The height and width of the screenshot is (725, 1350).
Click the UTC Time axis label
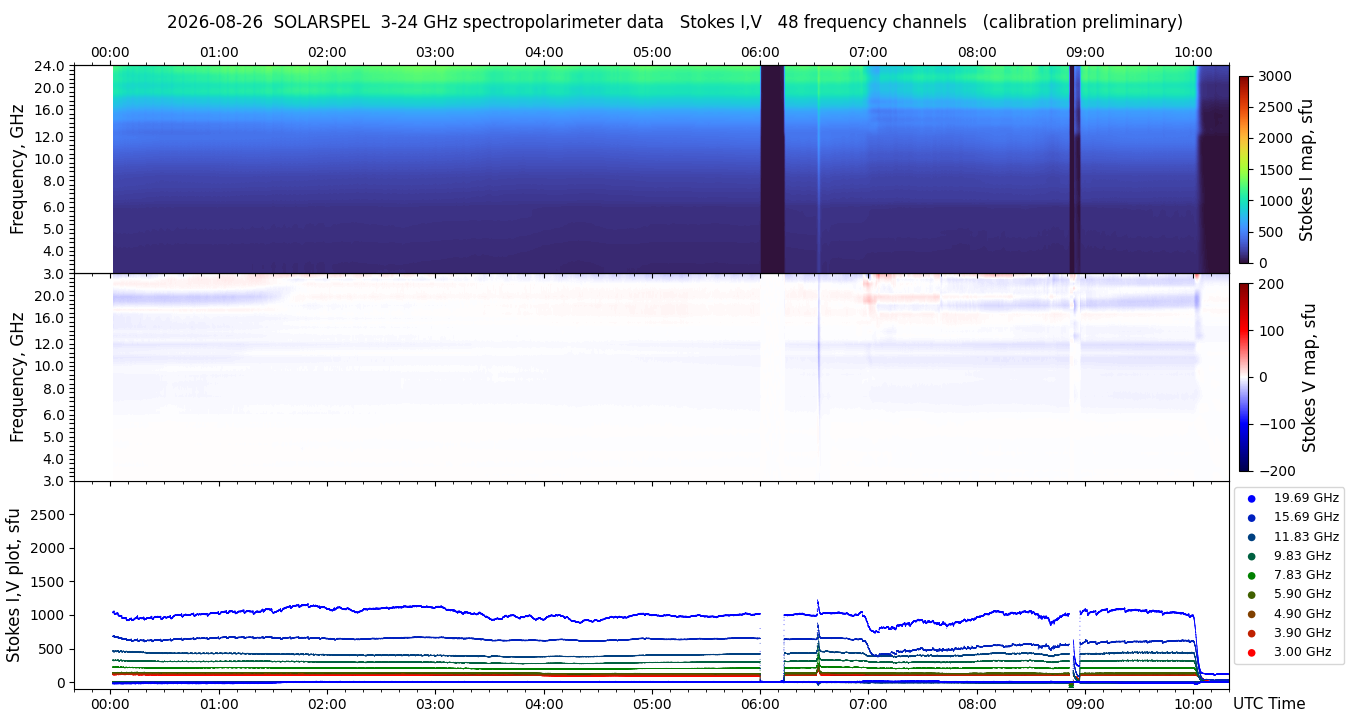(1269, 704)
